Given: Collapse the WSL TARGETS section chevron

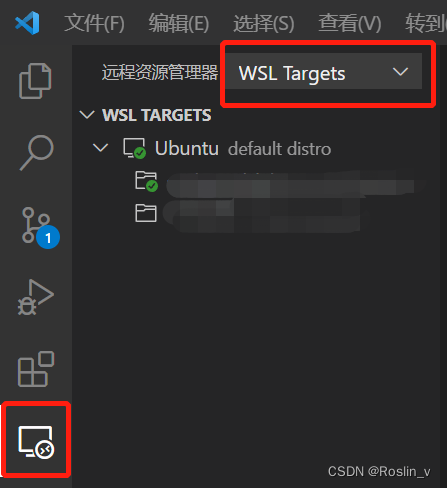Looking at the screenshot, I should 87,115.
